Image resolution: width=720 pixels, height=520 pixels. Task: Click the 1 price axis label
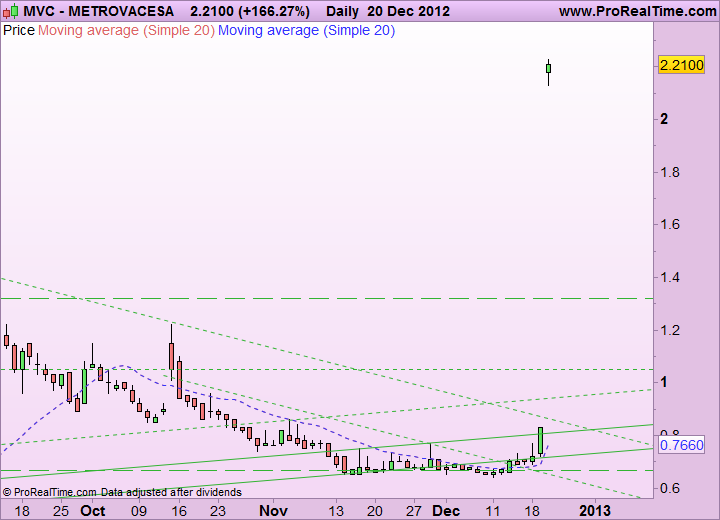pos(664,382)
